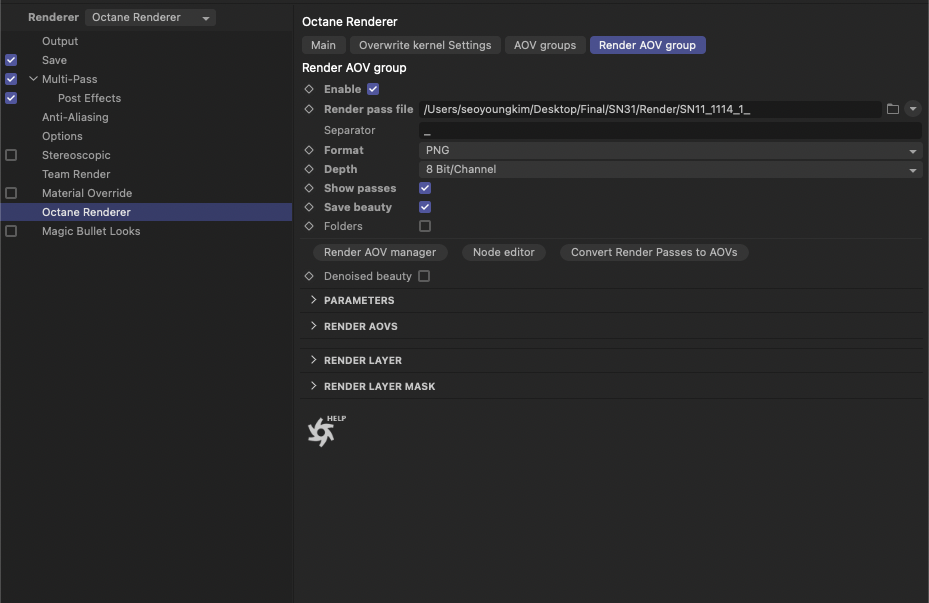Click keyframe diamond next to Format
The image size is (929, 603).
[x=309, y=150]
